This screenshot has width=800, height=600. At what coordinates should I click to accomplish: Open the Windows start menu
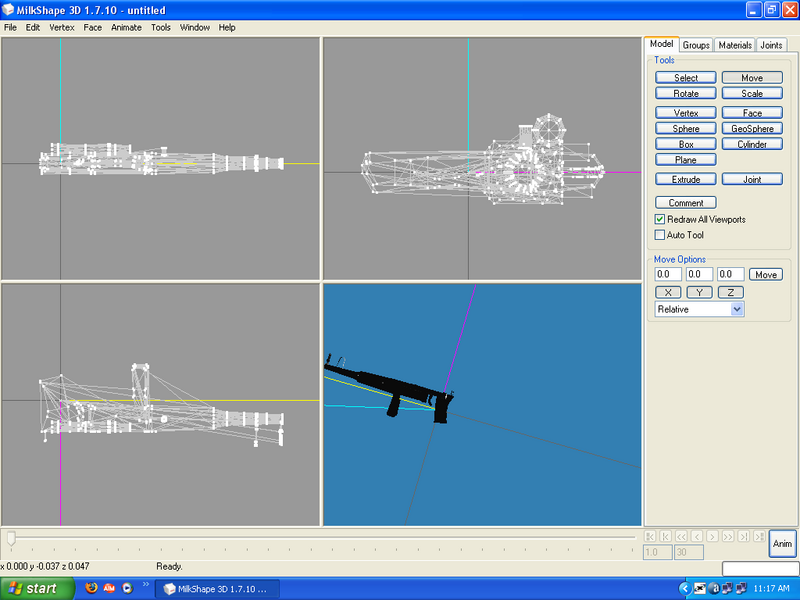pos(37,589)
